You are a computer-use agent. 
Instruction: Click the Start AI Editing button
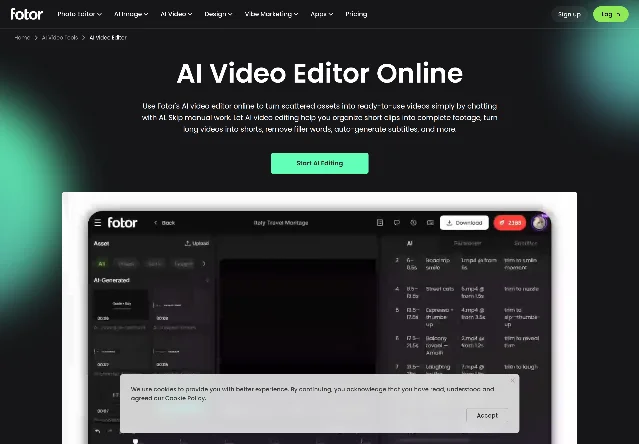coord(320,163)
